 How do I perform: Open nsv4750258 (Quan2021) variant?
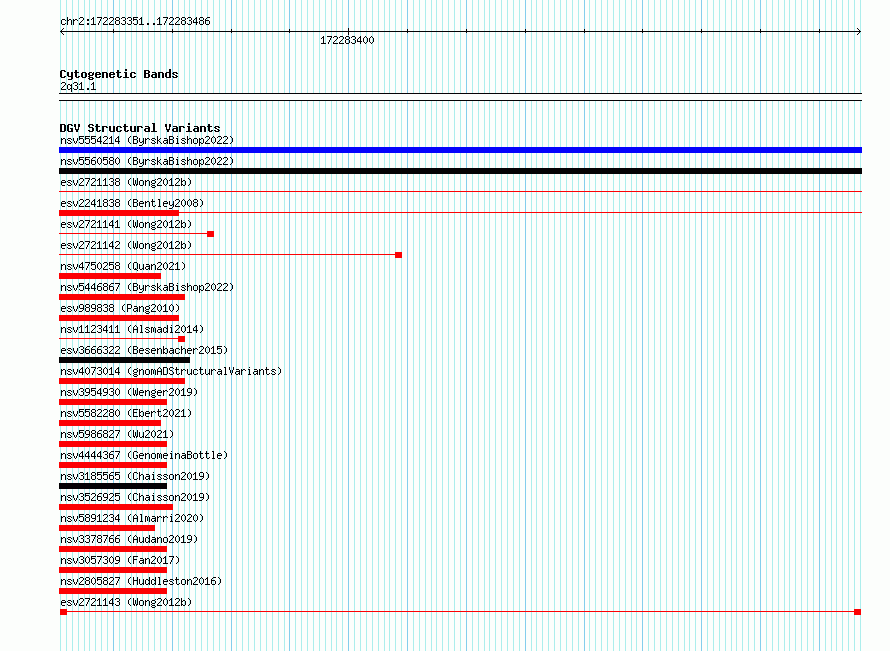[123, 266]
